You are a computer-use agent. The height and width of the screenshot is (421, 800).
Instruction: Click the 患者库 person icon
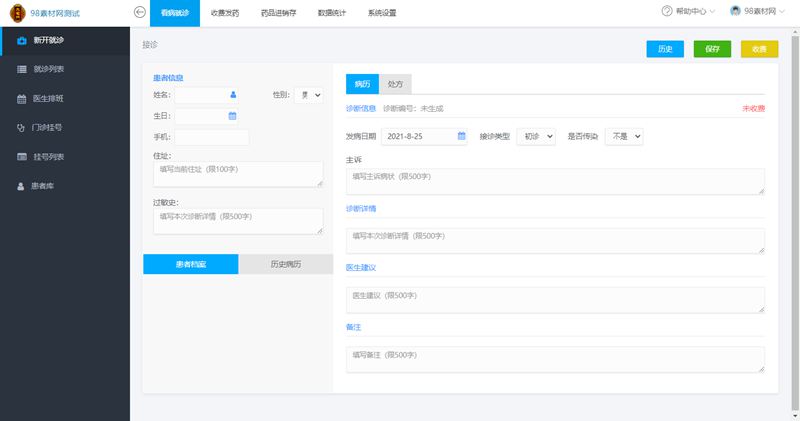click(22, 186)
